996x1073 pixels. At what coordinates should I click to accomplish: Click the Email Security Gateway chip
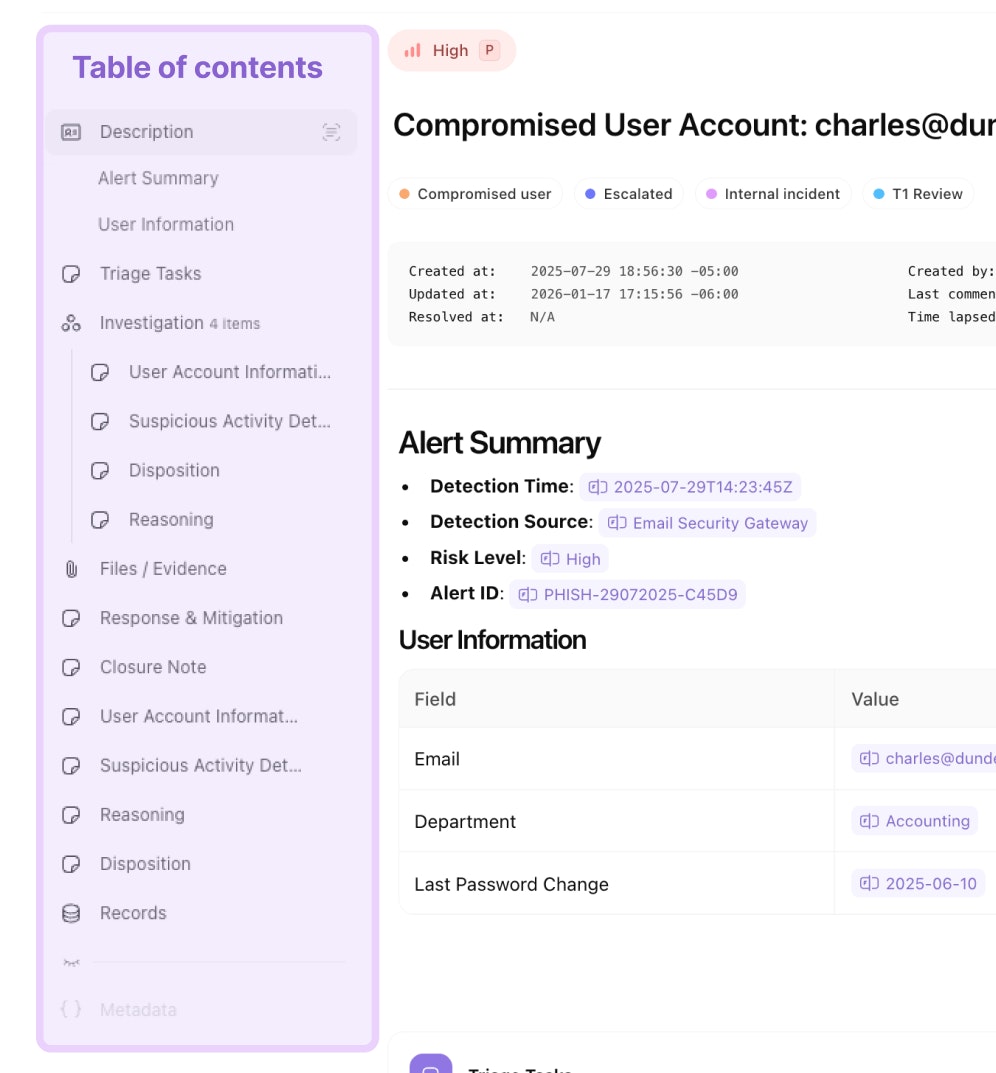pos(708,523)
